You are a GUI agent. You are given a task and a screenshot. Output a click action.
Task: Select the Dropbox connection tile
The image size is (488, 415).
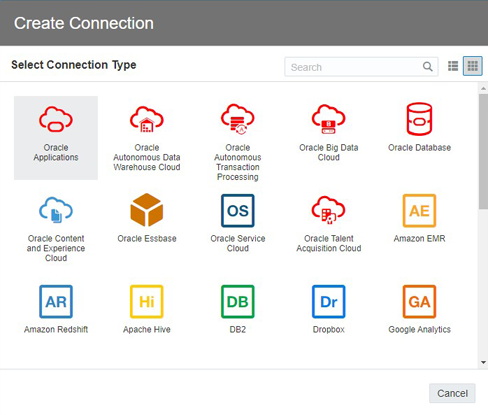click(x=329, y=320)
